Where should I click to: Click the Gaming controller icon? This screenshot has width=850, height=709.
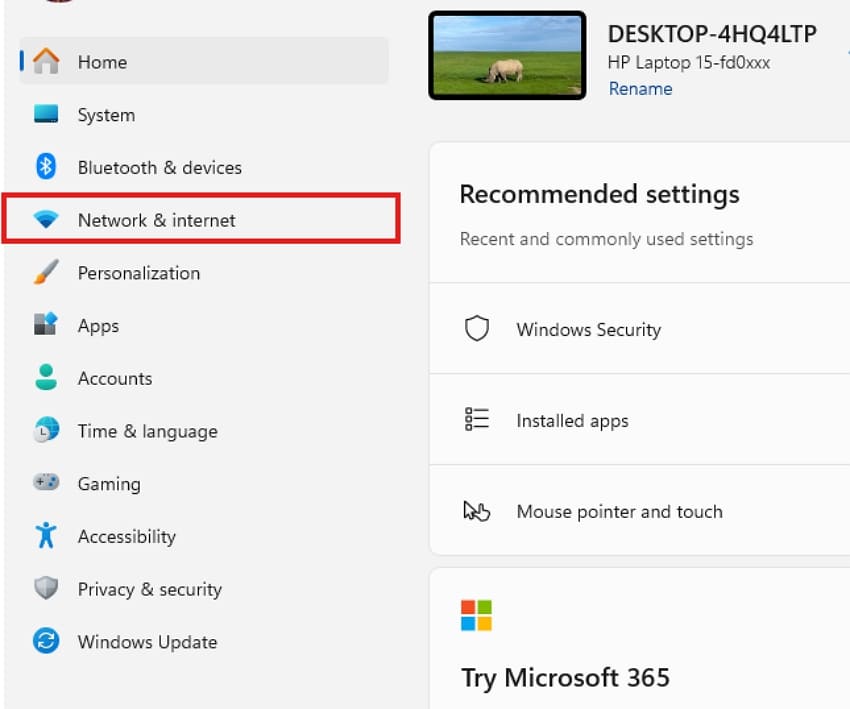pos(46,481)
